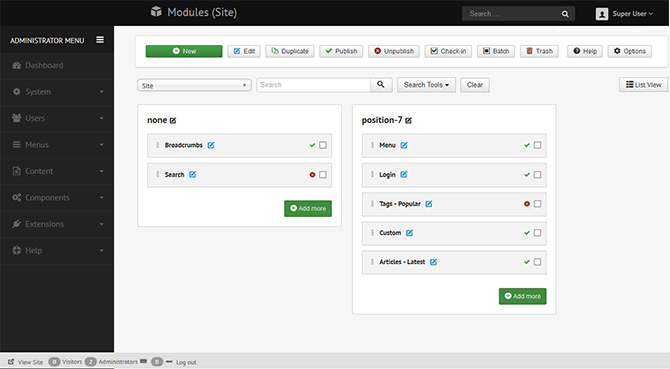Toggle the administrator menu hamburger icon
Screen dimensions: 670x369
click(100, 40)
